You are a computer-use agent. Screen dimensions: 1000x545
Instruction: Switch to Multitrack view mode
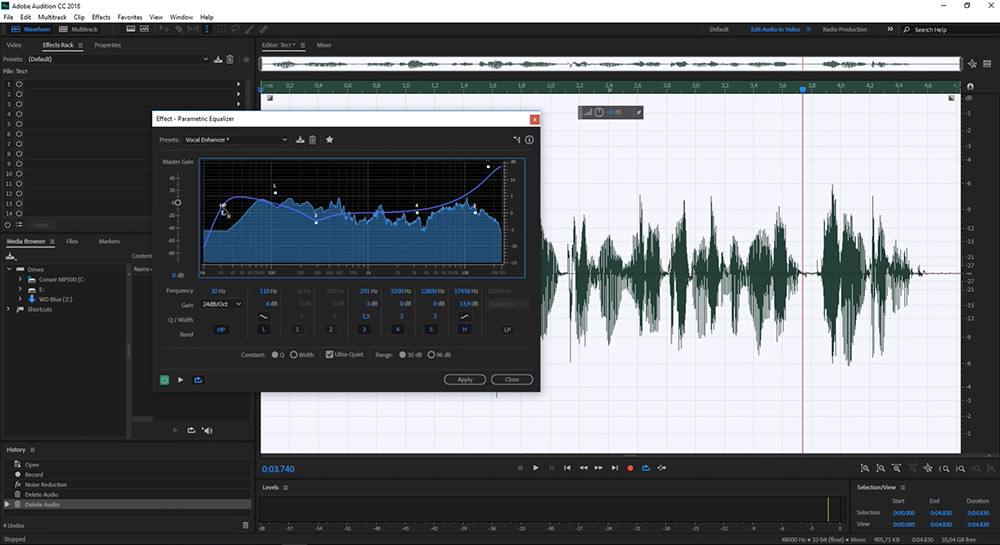tap(78, 29)
